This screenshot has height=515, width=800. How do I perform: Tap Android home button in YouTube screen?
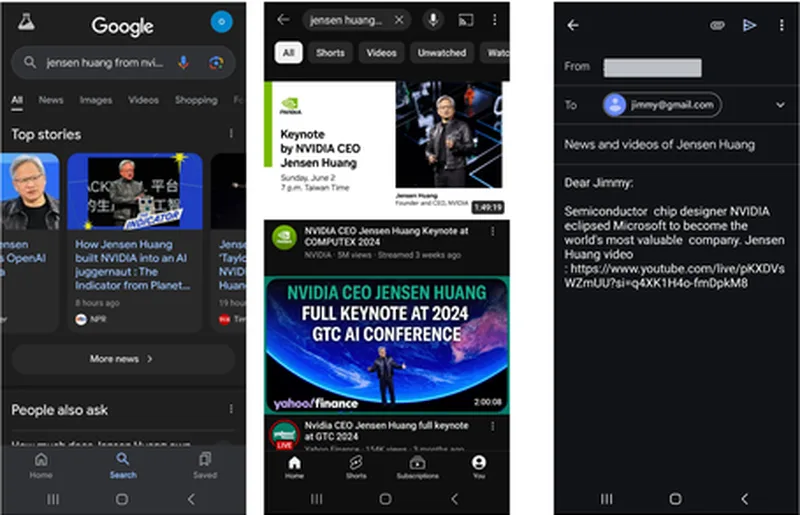(x=385, y=499)
